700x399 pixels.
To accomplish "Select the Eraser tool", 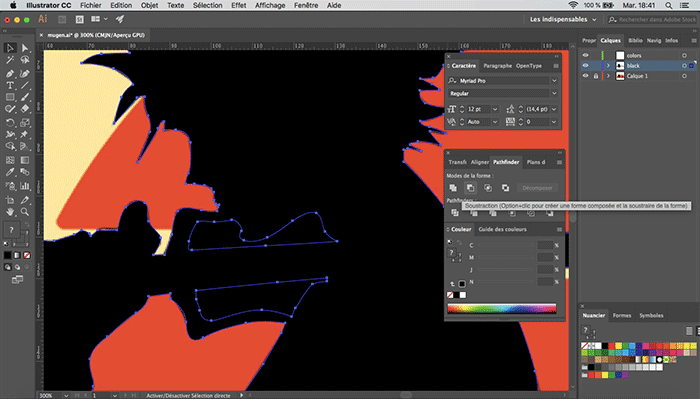I will (x=25, y=109).
